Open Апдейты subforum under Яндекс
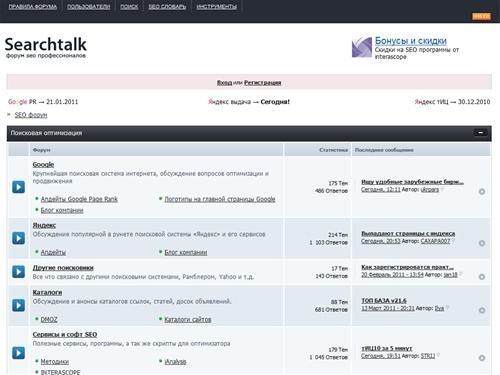 tap(53, 252)
